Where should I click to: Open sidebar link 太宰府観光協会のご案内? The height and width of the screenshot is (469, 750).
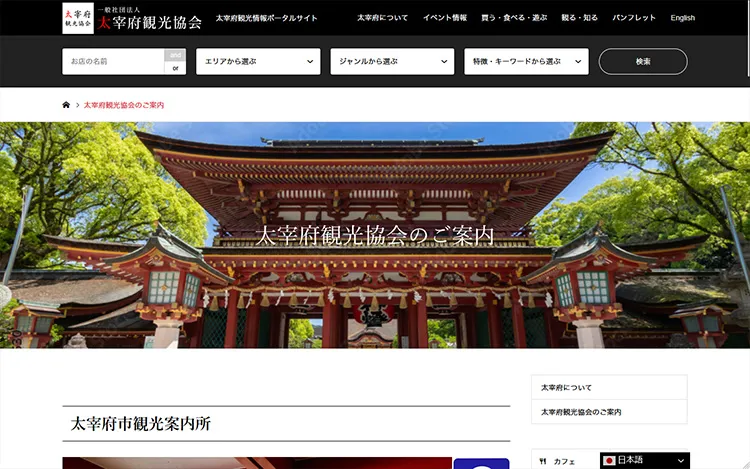click(609, 412)
